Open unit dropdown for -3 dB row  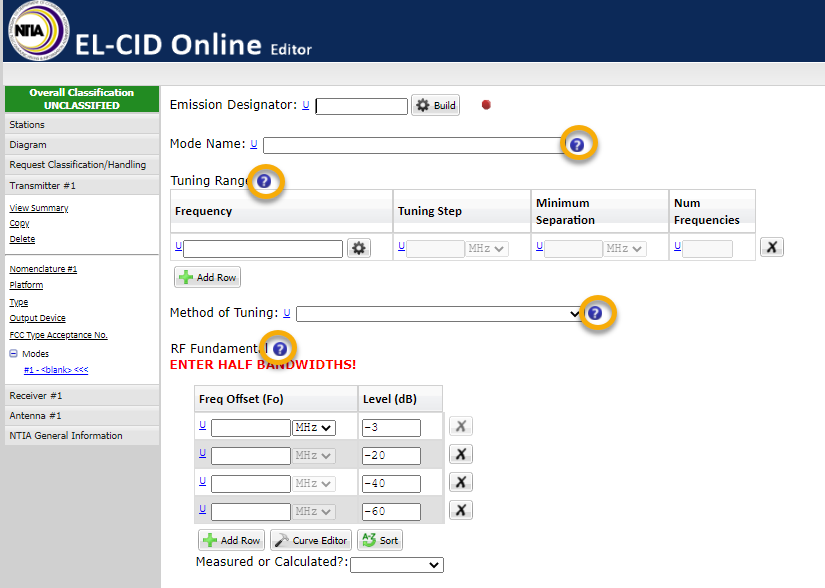click(x=314, y=428)
